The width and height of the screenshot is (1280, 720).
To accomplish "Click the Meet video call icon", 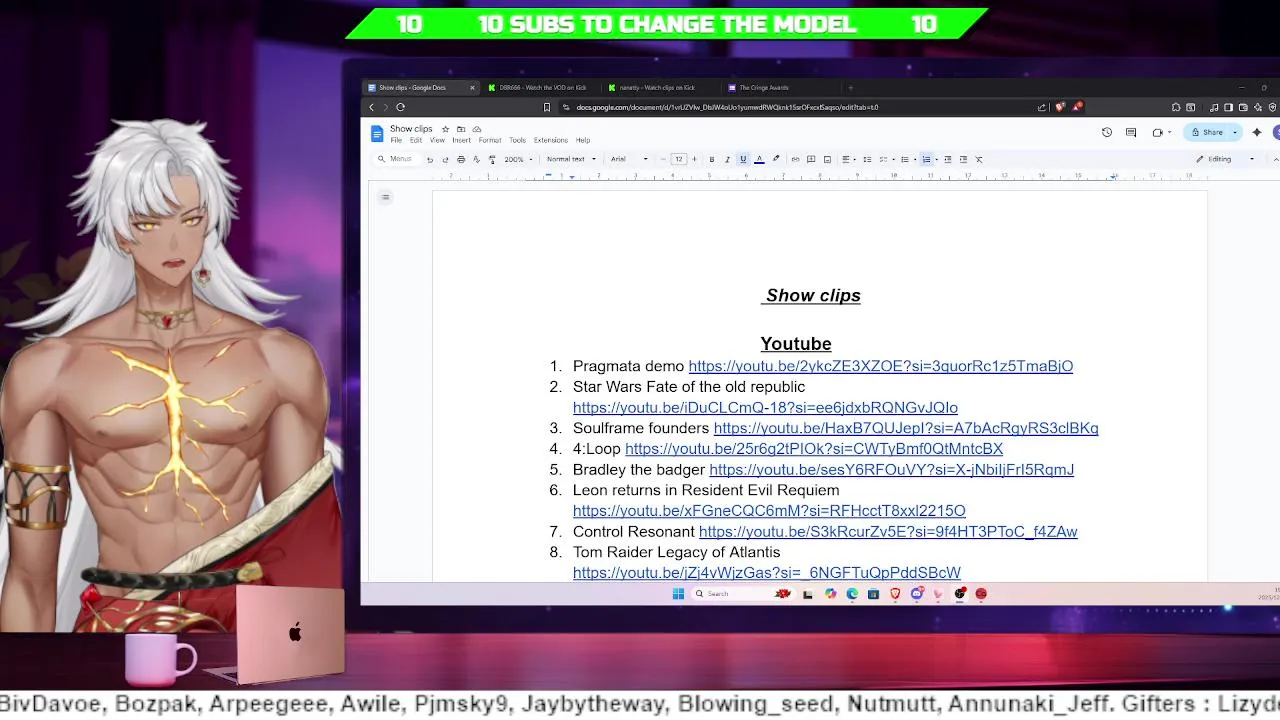I will click(x=1160, y=133).
